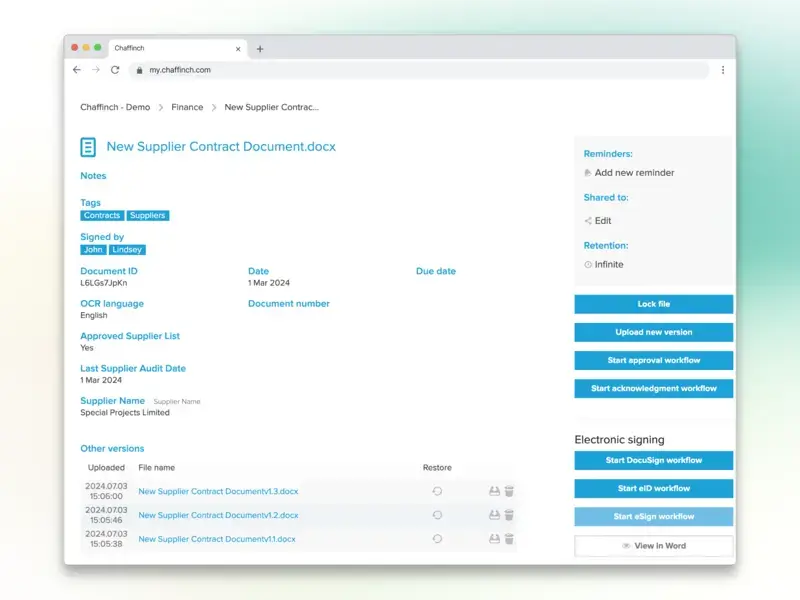This screenshot has height=600, width=800.
Task: Change the Infinite retention setting
Action: pyautogui.click(x=609, y=265)
